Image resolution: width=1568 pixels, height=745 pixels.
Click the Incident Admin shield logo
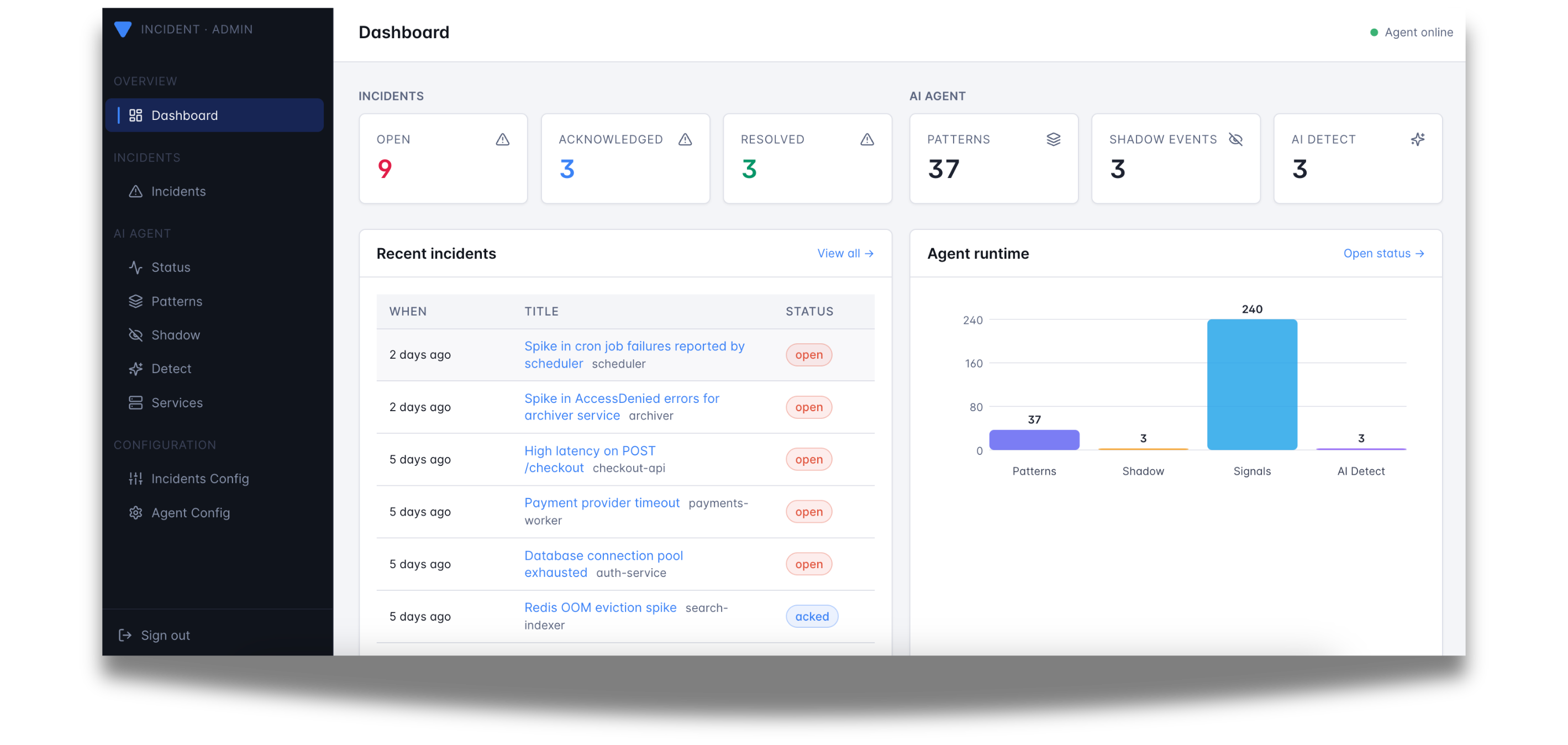(123, 29)
